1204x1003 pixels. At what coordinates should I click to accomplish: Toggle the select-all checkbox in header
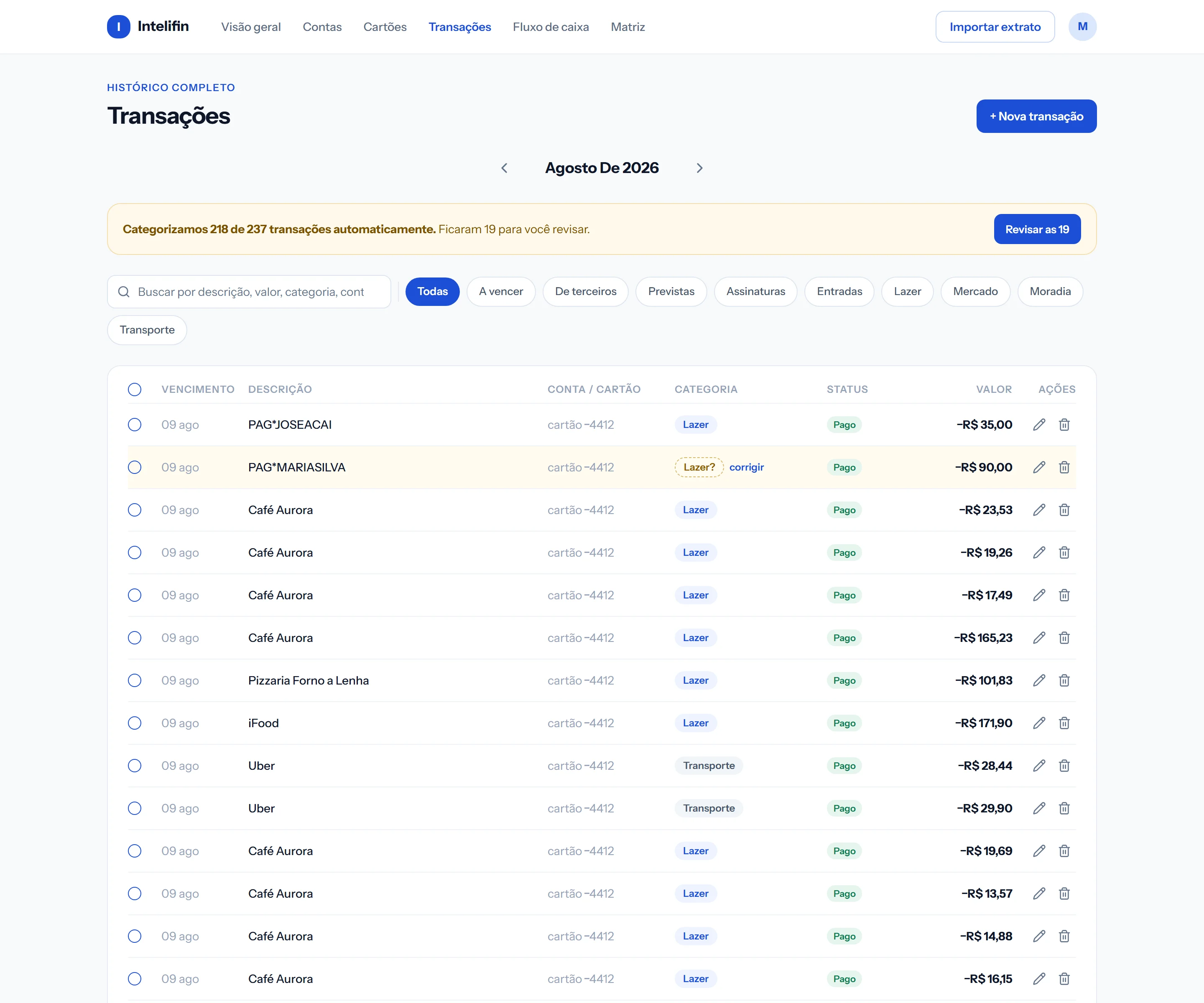[x=135, y=390]
